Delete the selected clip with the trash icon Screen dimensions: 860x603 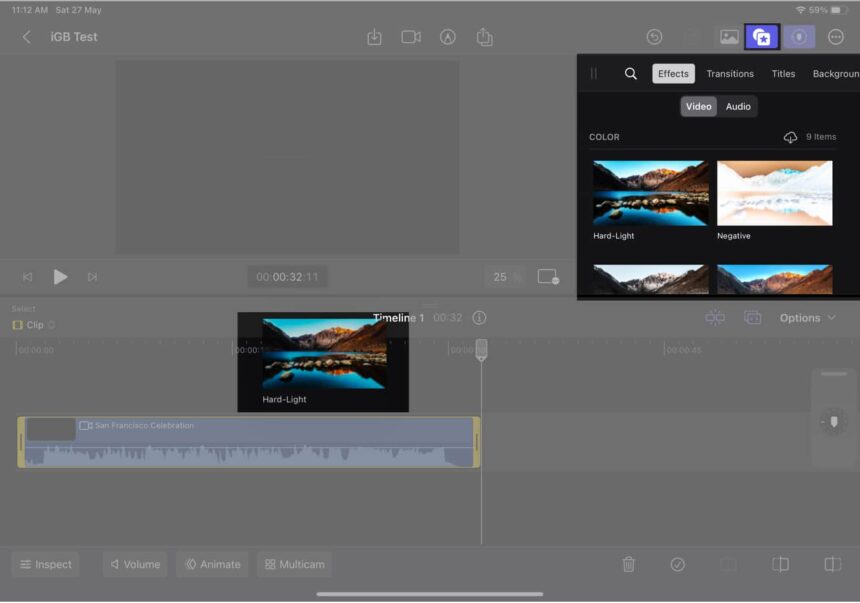coord(629,564)
